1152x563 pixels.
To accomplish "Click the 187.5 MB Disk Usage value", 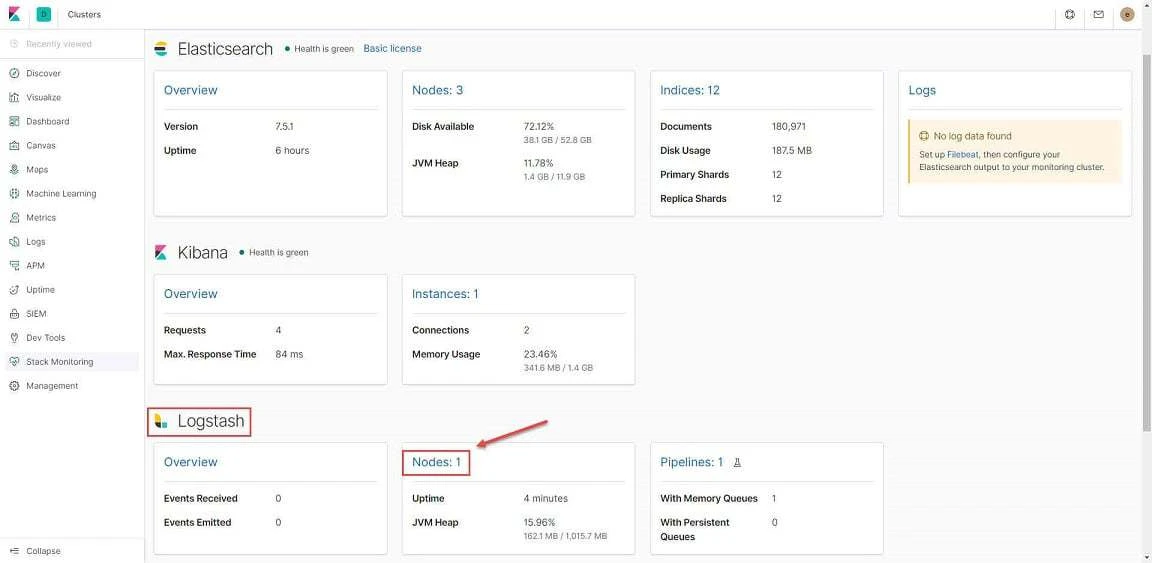I will [x=792, y=151].
